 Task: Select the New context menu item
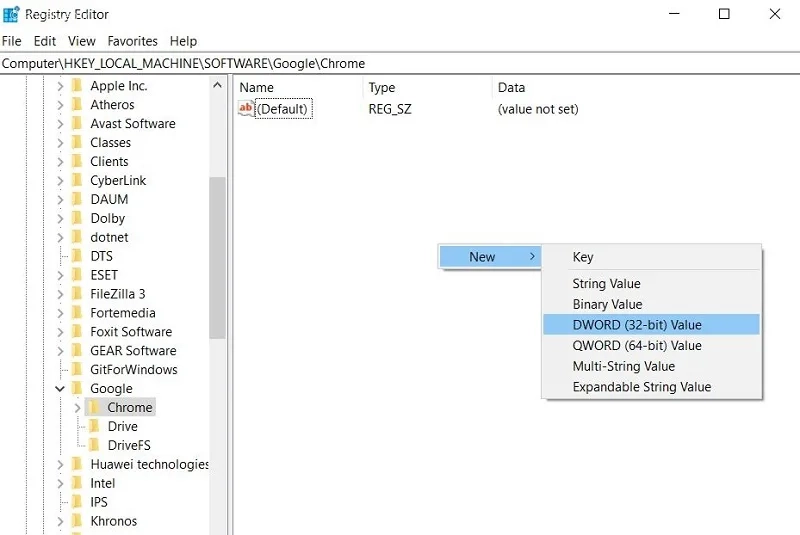(490, 257)
